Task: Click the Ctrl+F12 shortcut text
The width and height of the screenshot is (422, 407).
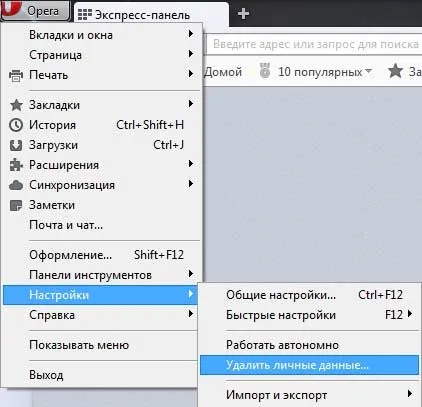Action: 380,295
